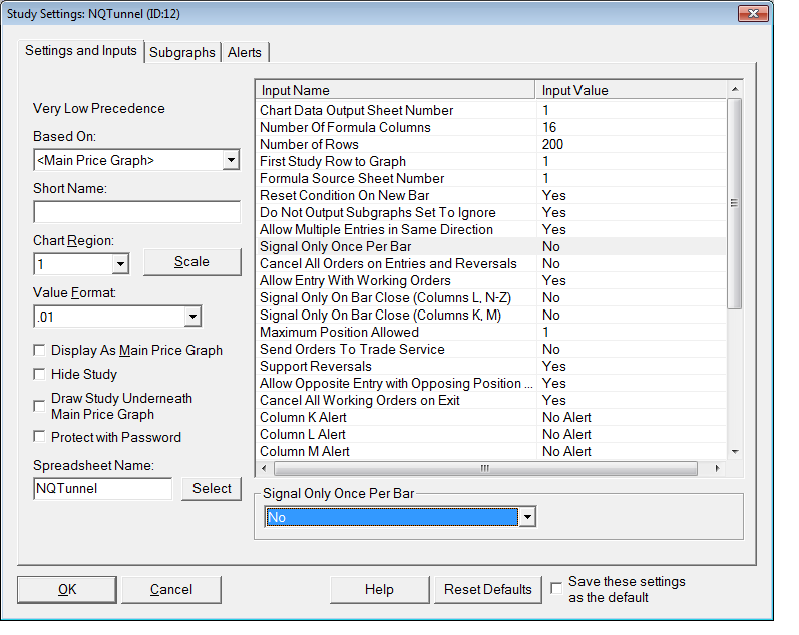Check Save these settings as the default
The image size is (799, 635).
coord(556,589)
